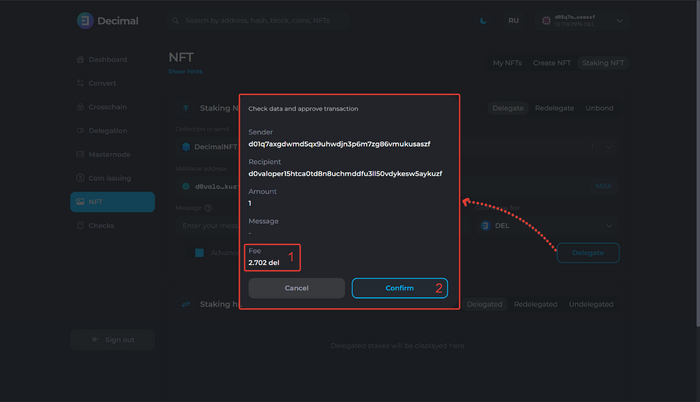Click the recipient validator address text
700x402 pixels.
point(345,173)
